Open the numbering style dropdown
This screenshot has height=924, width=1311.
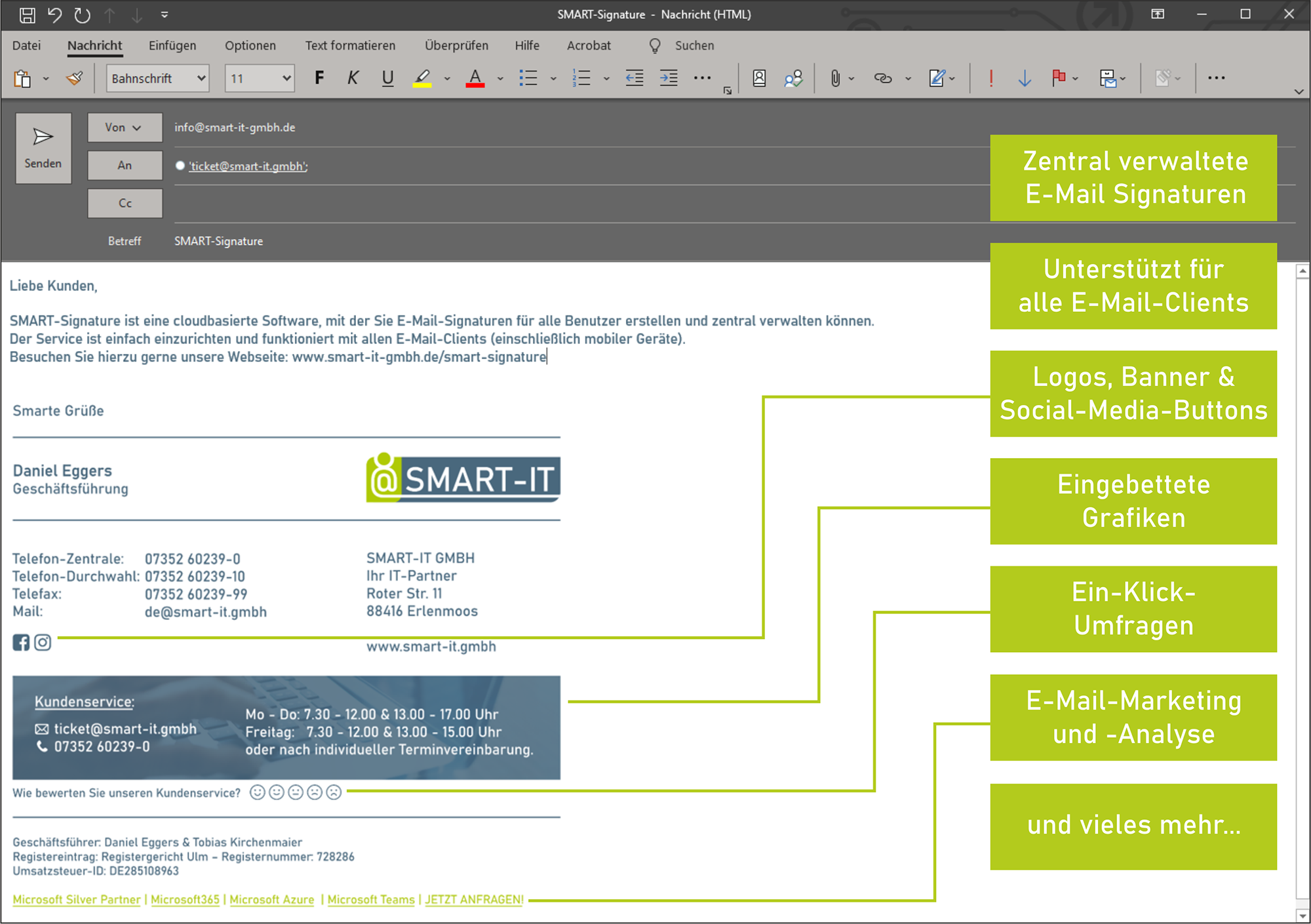606,79
